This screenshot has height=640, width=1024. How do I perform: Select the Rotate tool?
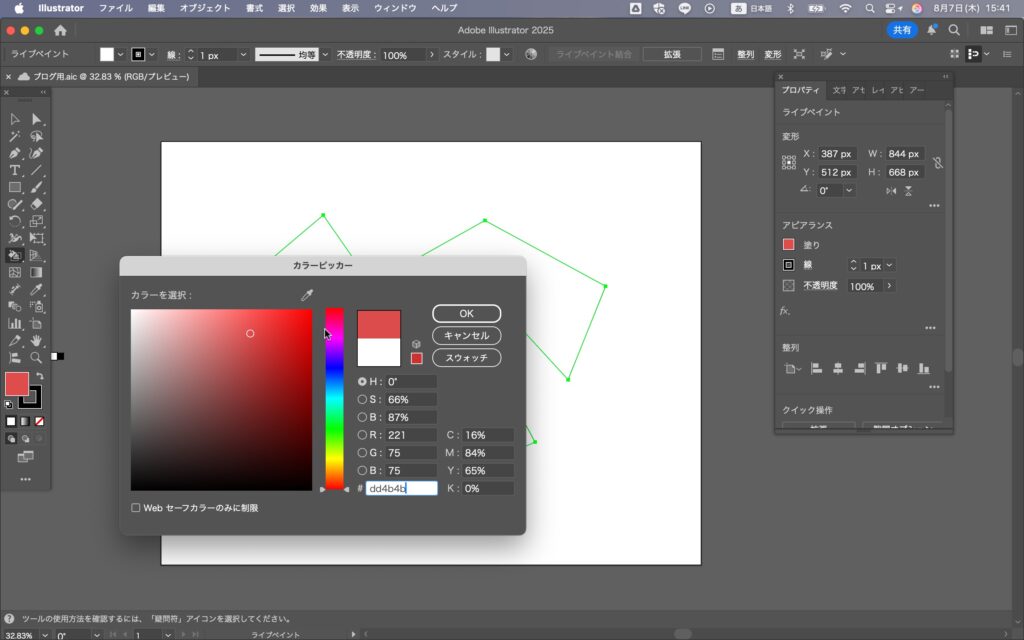(14, 221)
